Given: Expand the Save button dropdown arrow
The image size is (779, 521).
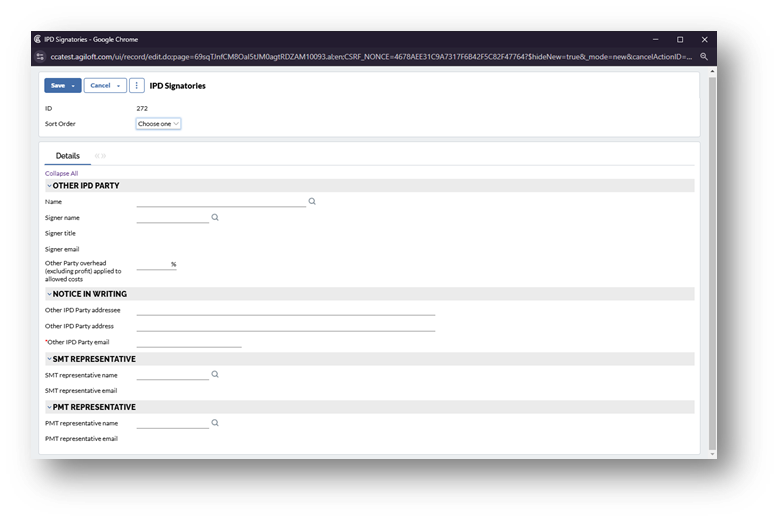Looking at the screenshot, I should coord(74,86).
